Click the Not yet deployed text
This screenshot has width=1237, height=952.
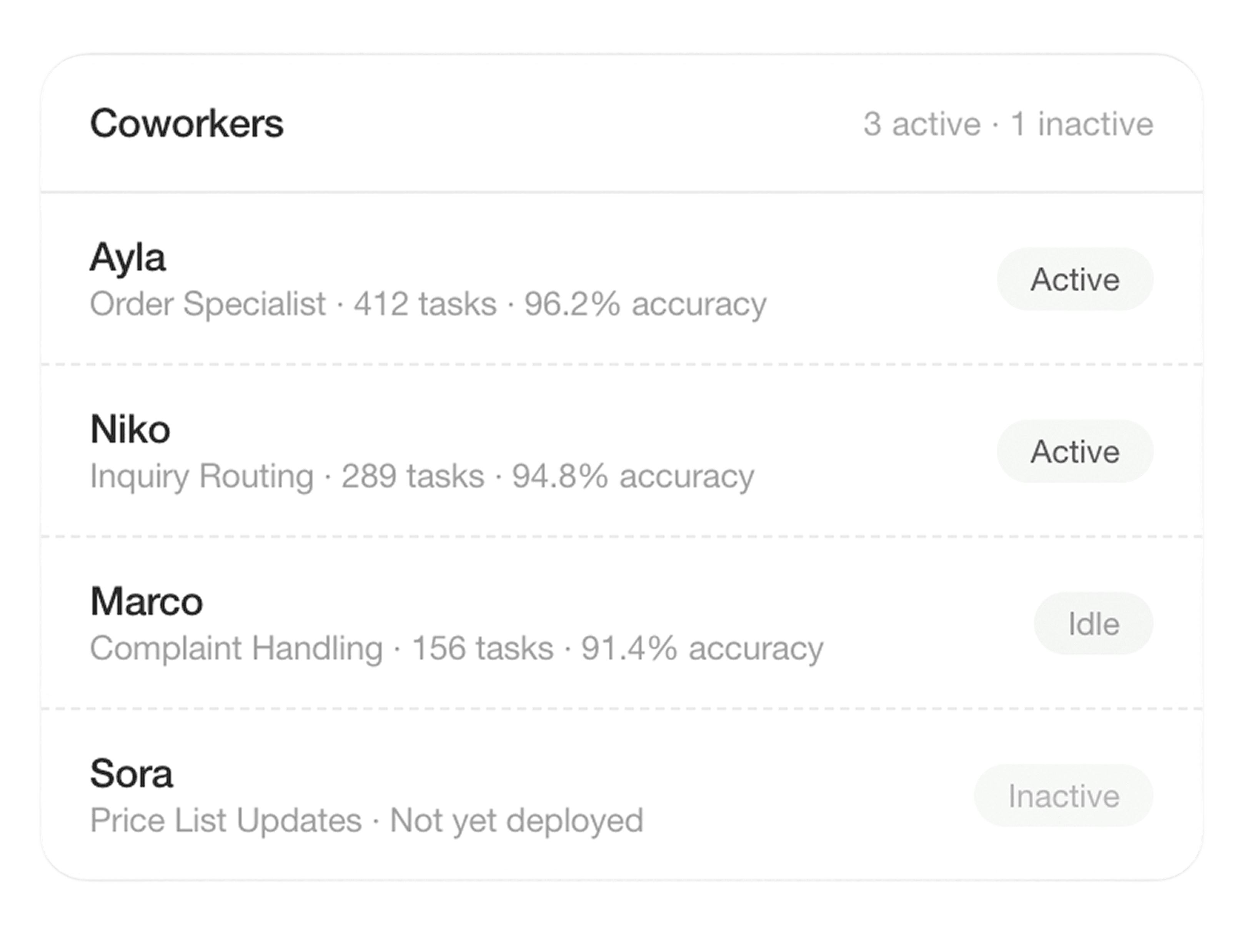click(516, 821)
